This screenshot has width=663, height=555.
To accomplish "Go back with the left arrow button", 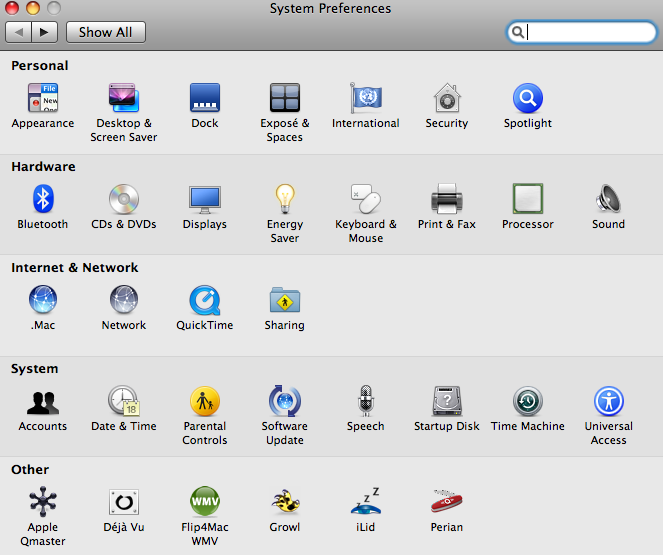I will click(19, 32).
